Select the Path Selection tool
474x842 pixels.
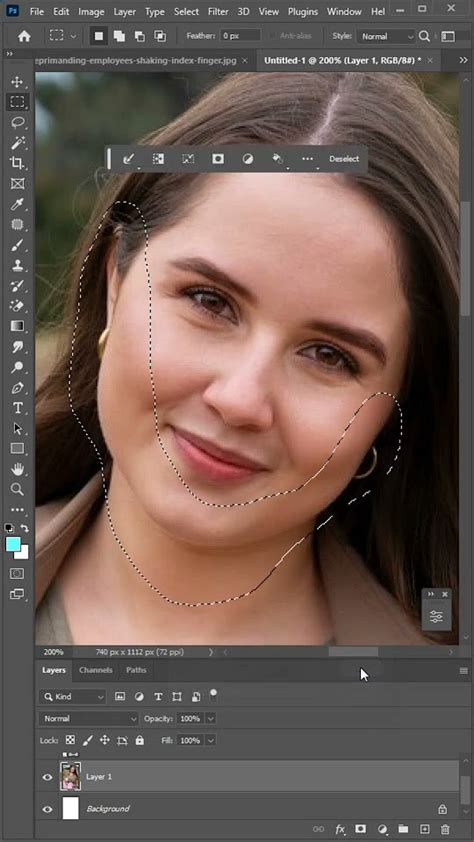[17, 429]
